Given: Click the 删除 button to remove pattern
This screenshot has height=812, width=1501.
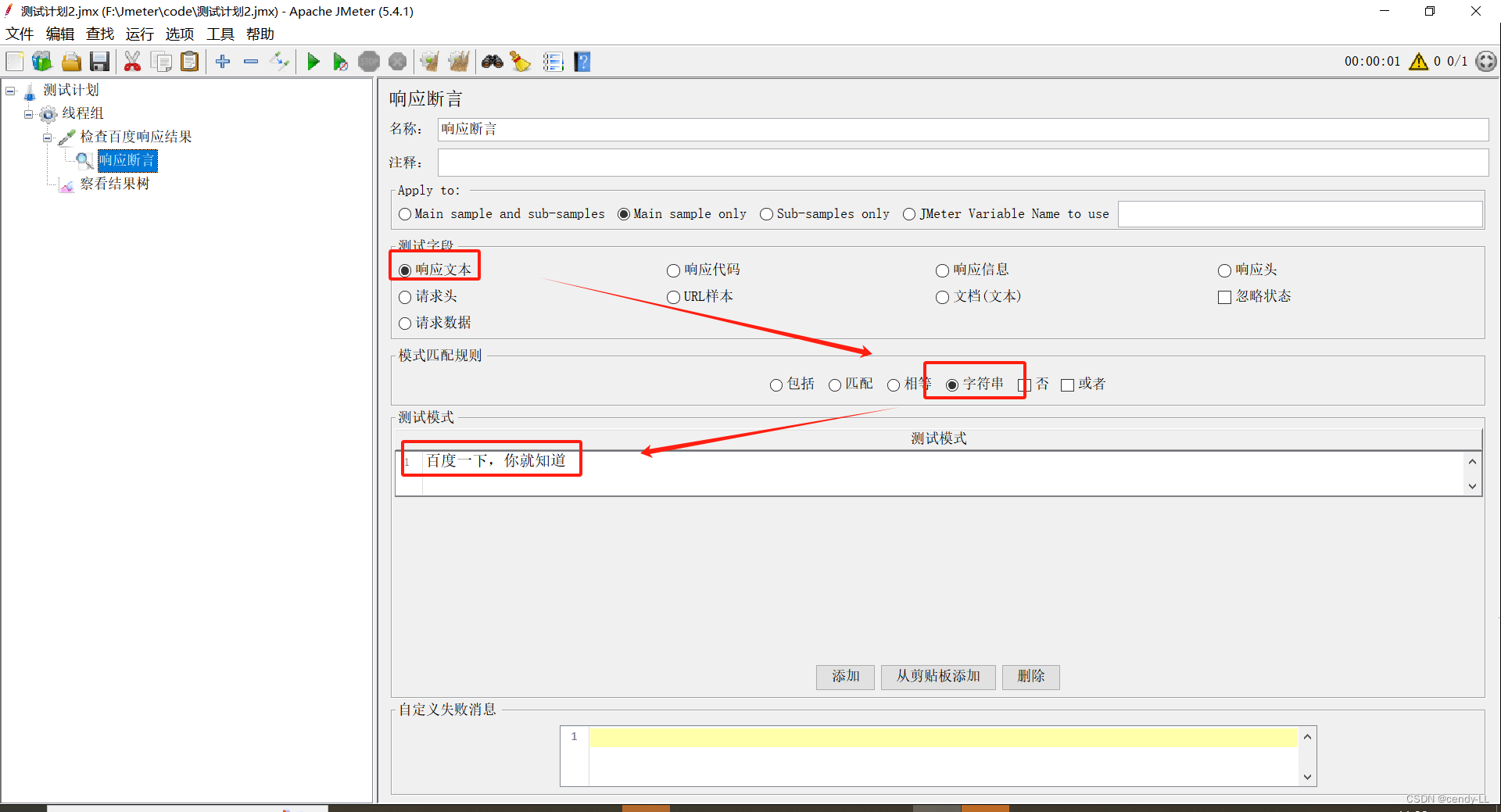Looking at the screenshot, I should [x=1030, y=677].
